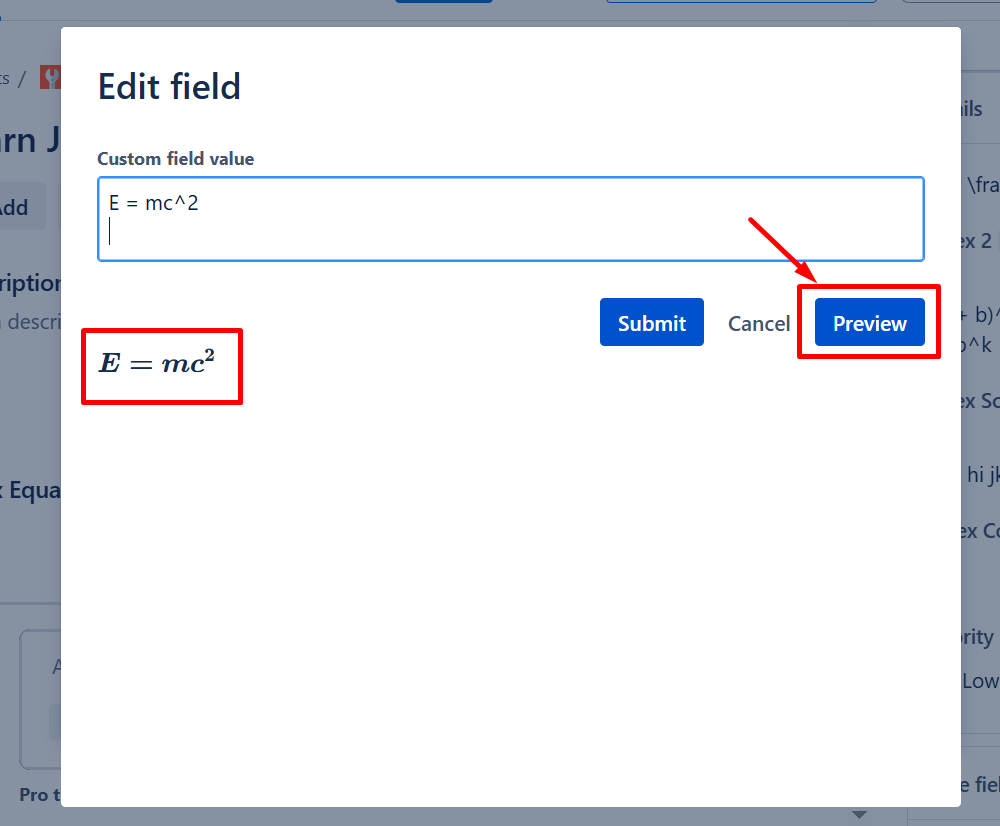Click the rendered E = mc² formula preview
Viewport: 1000px width, 826px height.
158,362
